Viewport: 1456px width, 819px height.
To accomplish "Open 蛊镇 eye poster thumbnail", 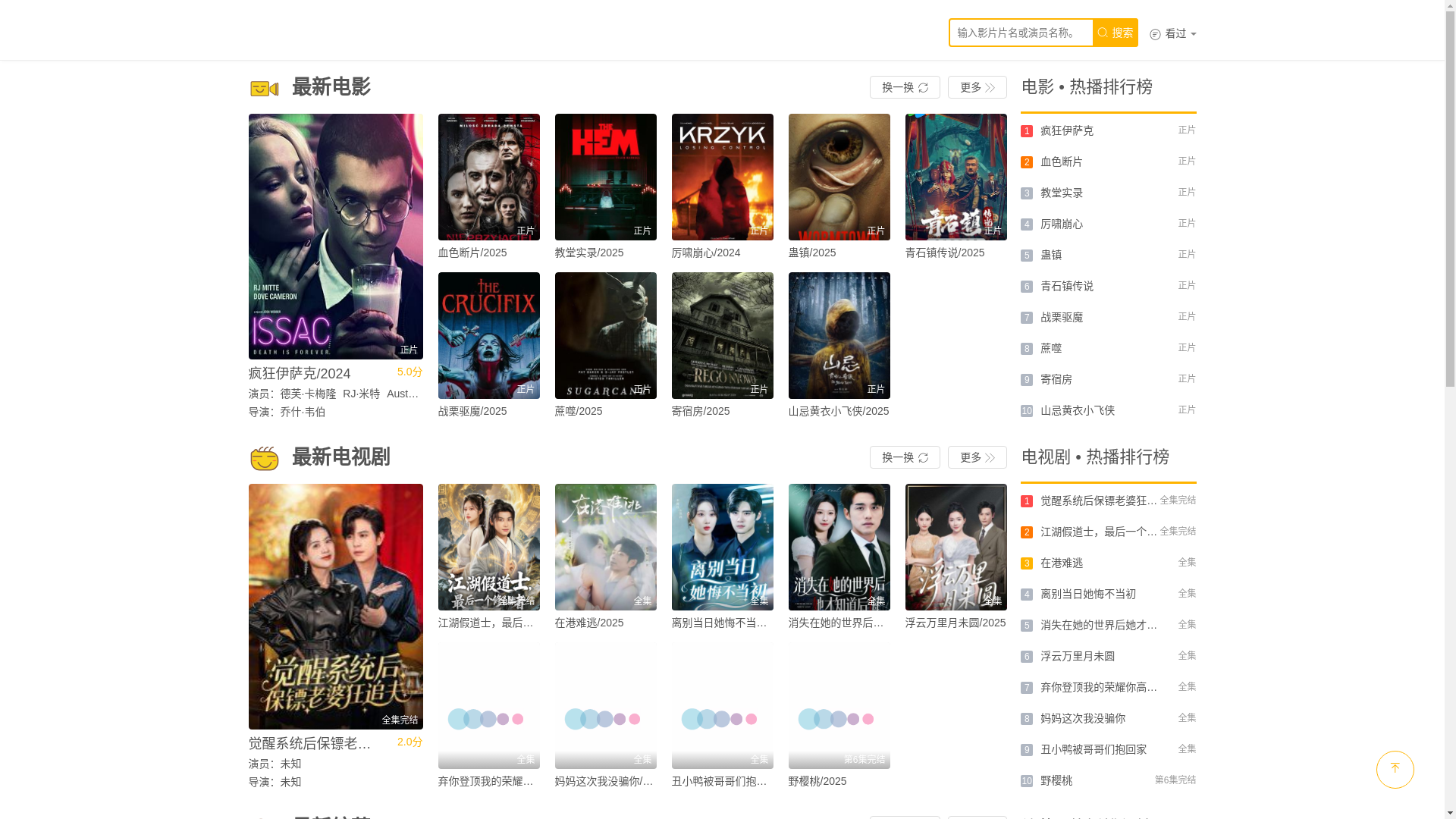I will [839, 177].
